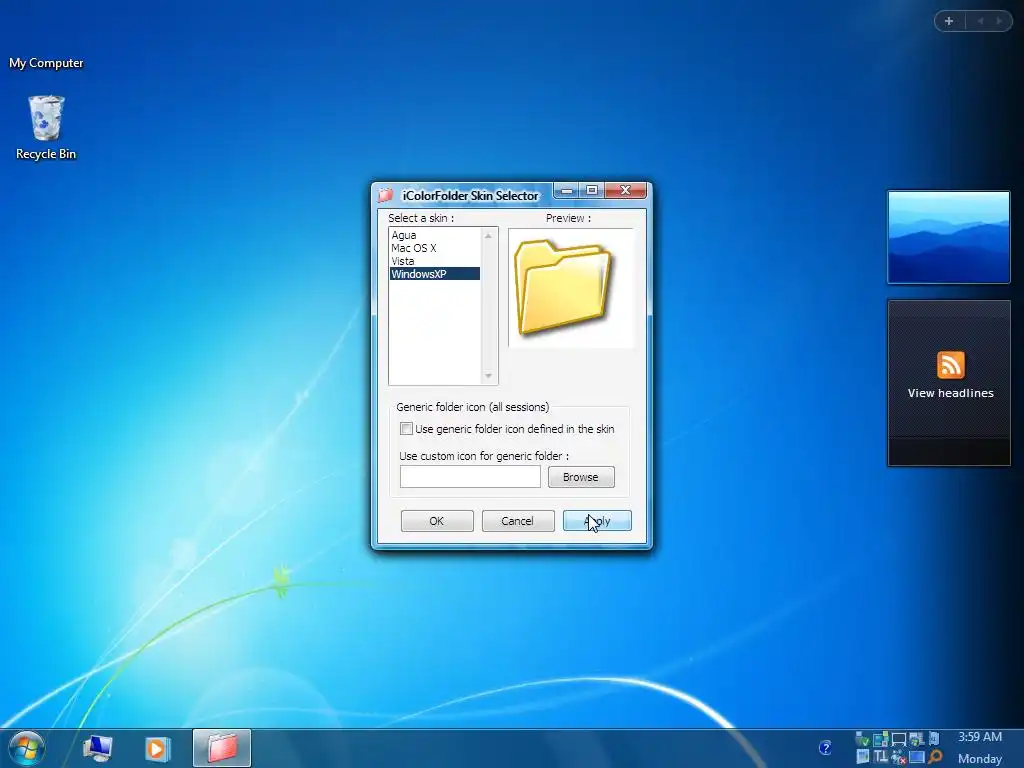The width and height of the screenshot is (1024, 768).
Task: Click the safely remove hardware tray icon
Action: (863, 739)
